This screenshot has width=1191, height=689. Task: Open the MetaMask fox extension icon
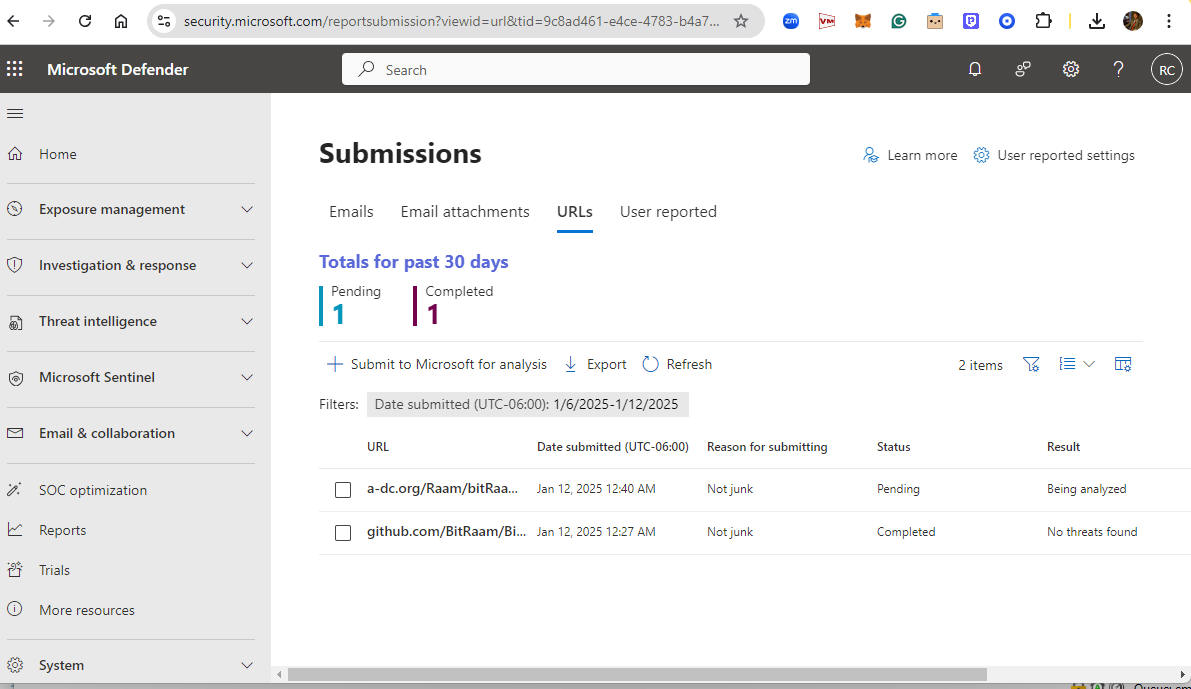coord(863,21)
